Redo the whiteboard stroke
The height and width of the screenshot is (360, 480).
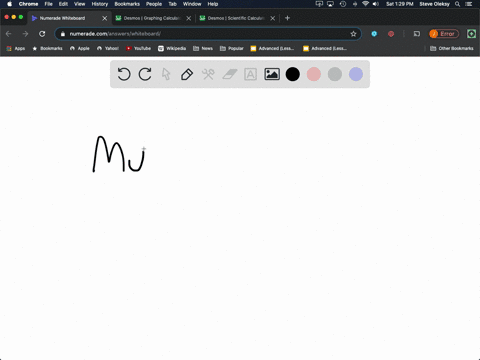[x=145, y=74]
